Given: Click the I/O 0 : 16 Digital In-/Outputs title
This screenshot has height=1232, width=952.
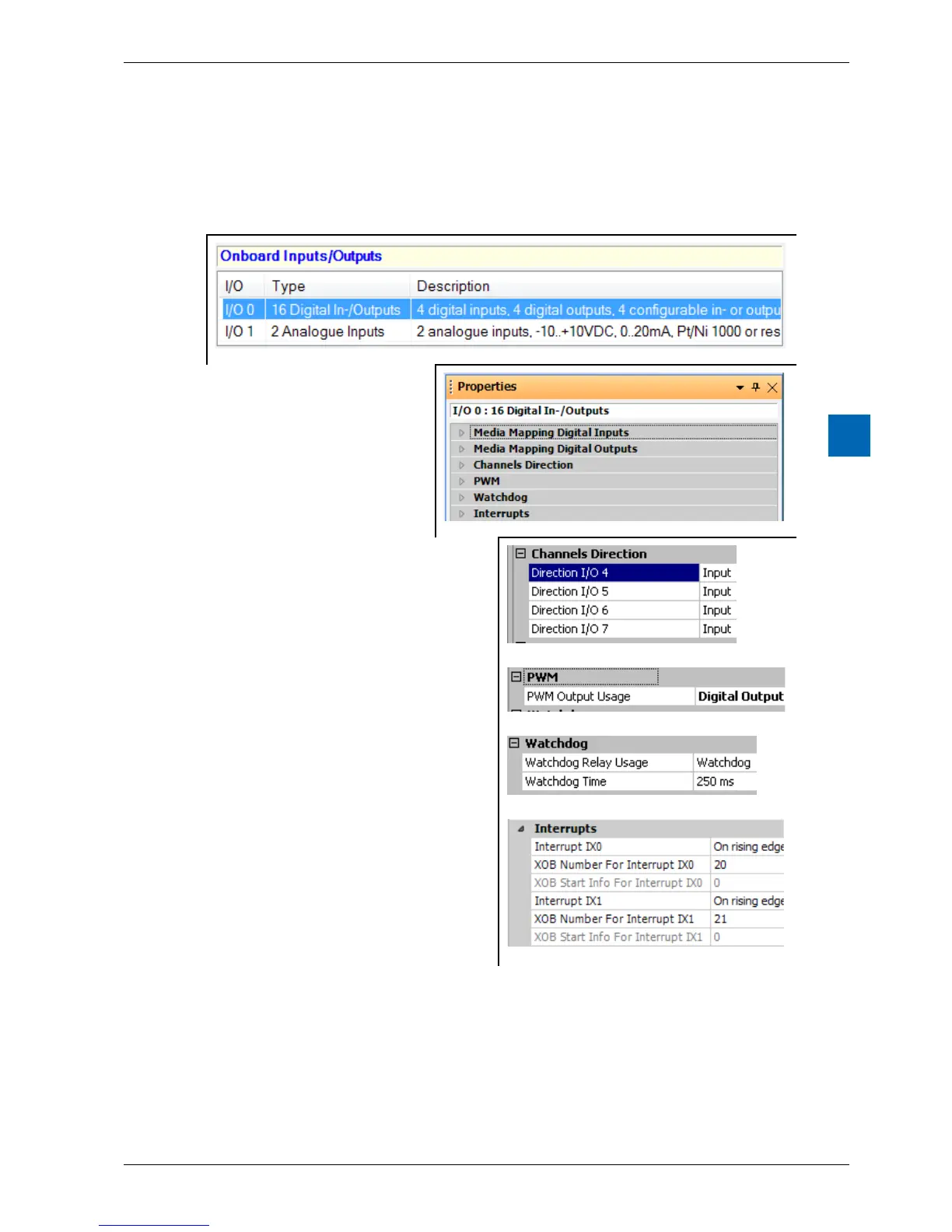Looking at the screenshot, I should [530, 411].
